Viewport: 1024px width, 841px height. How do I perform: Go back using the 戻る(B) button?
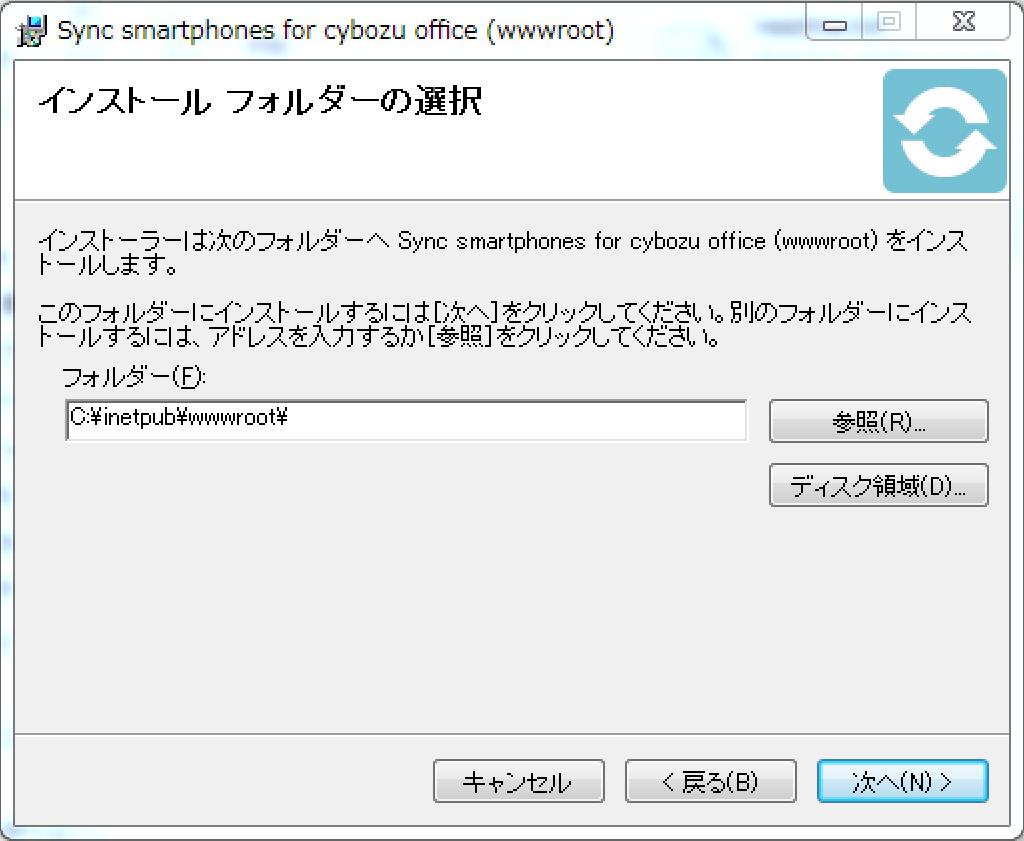point(710,782)
